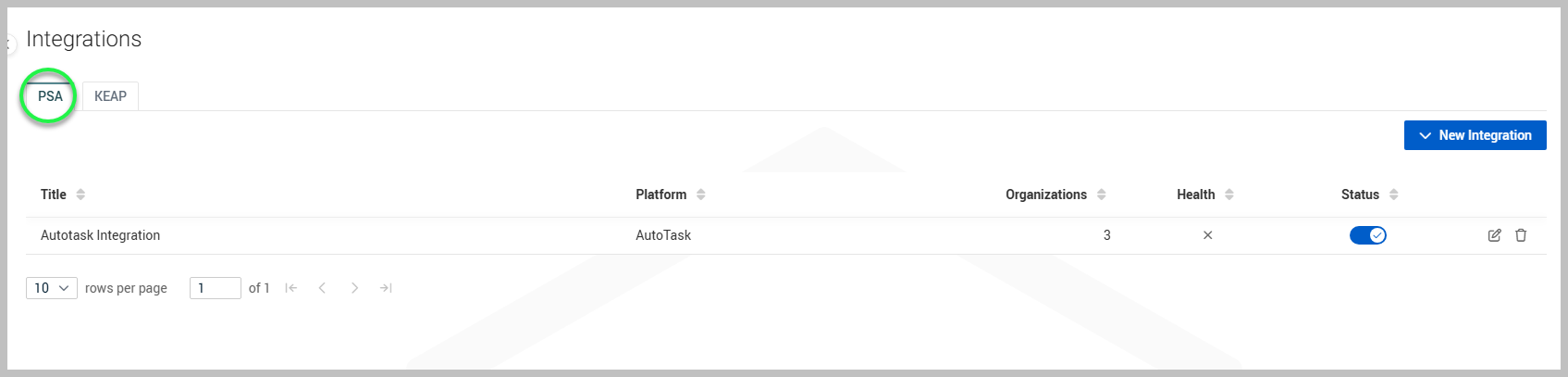Disable the Autotask Integration status toggle
The width and height of the screenshot is (1568, 377).
click(1367, 235)
